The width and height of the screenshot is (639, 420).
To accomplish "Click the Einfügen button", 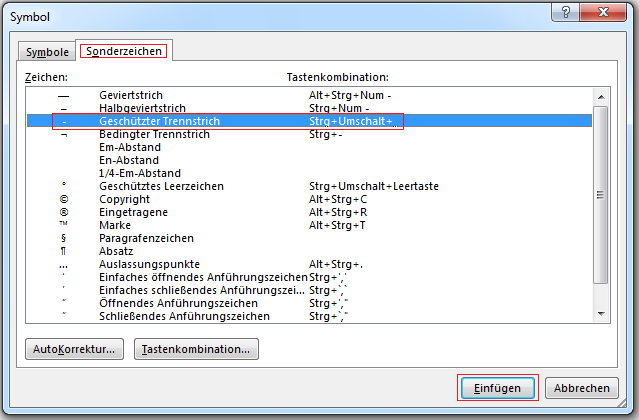I will tap(498, 388).
